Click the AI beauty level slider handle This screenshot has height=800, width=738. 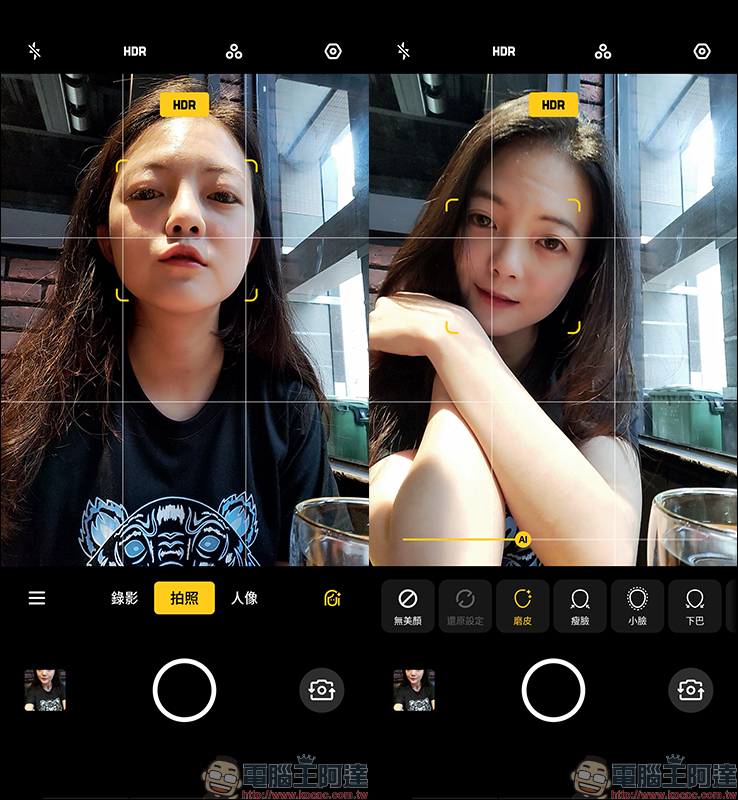coord(522,539)
